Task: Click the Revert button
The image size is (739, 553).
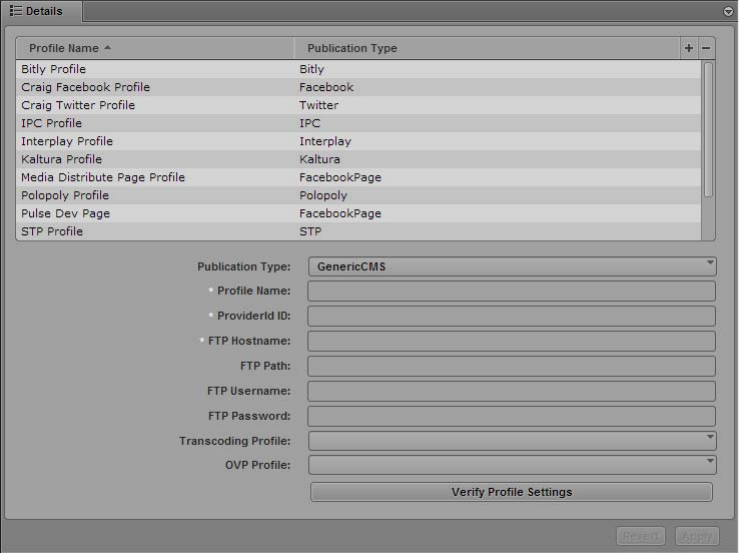Action: point(641,536)
